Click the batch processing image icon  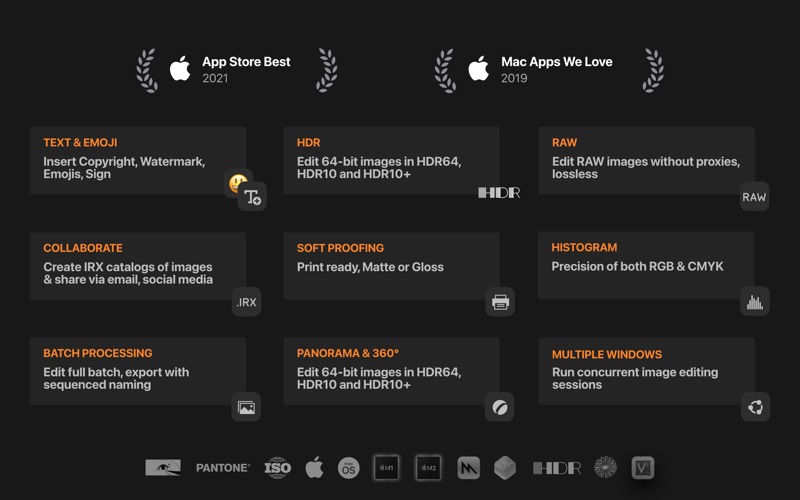pos(246,407)
